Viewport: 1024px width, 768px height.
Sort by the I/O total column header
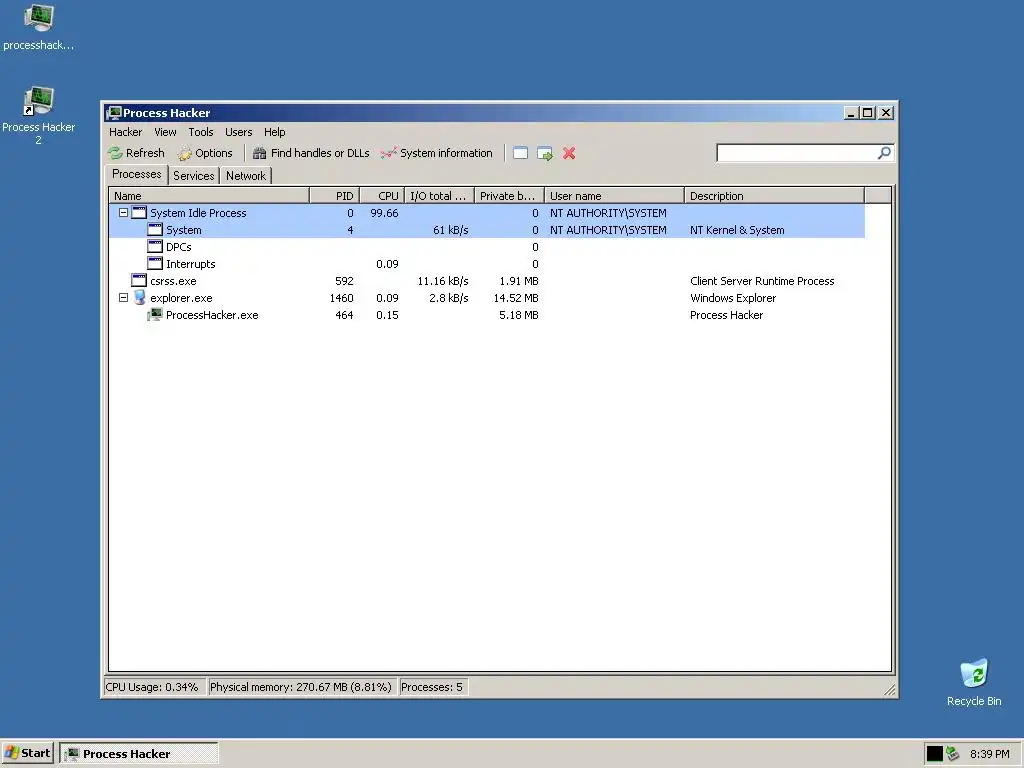[440, 196]
